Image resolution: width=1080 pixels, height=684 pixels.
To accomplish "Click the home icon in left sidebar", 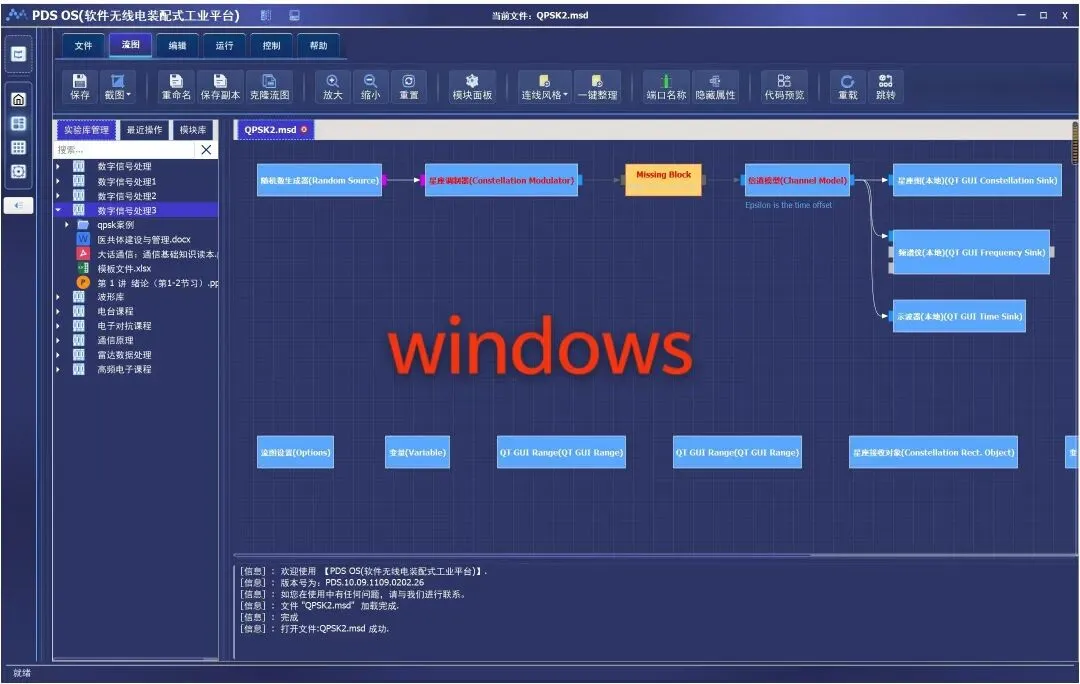I will point(19,99).
